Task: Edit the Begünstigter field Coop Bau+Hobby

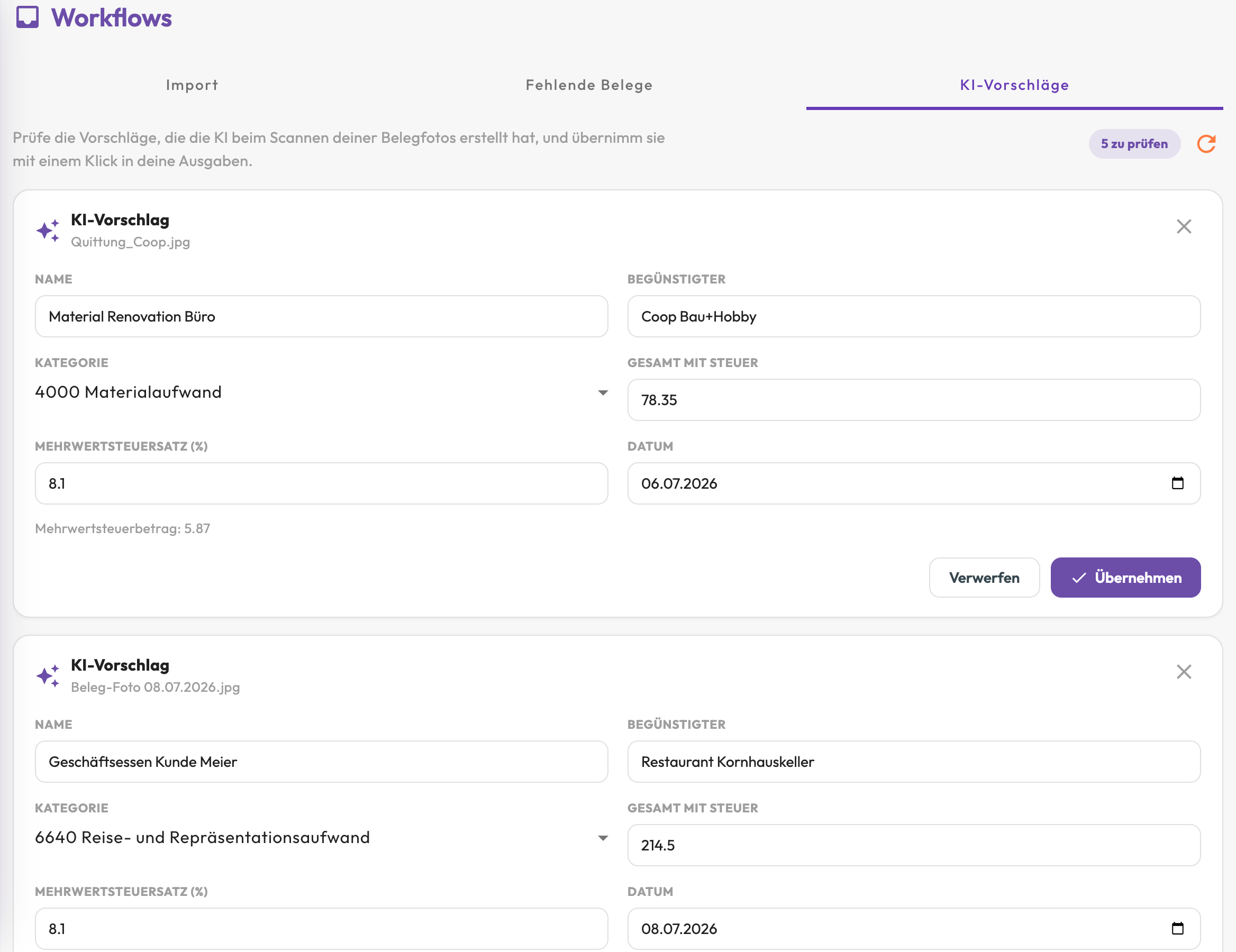Action: click(x=914, y=316)
